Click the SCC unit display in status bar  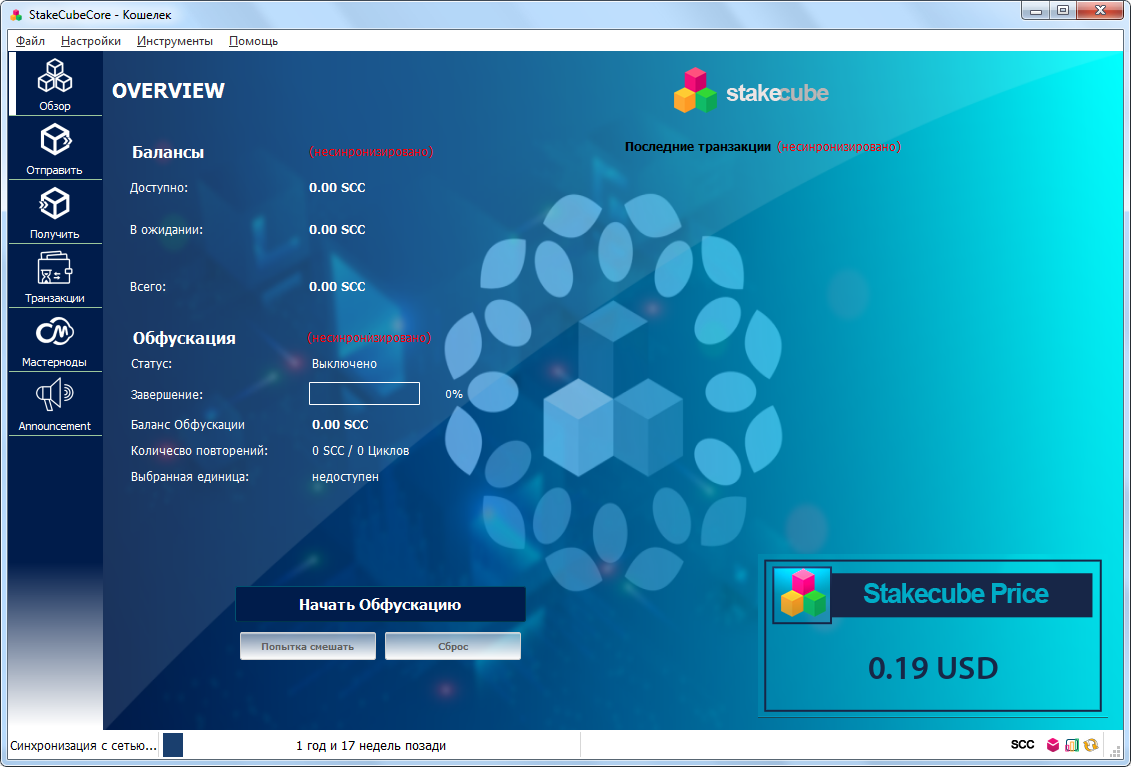[1023, 745]
